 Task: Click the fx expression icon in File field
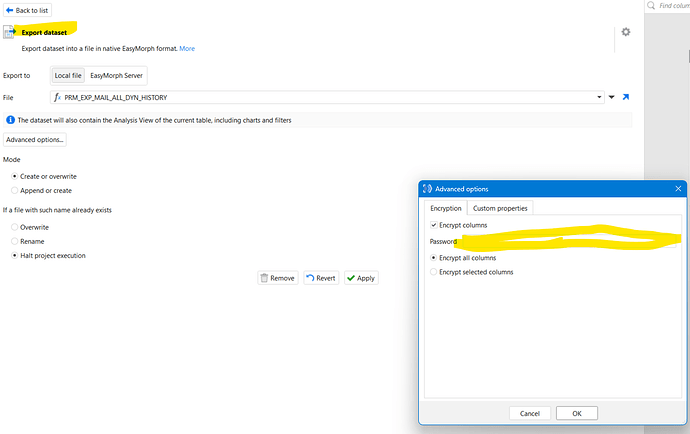pyautogui.click(x=57, y=97)
